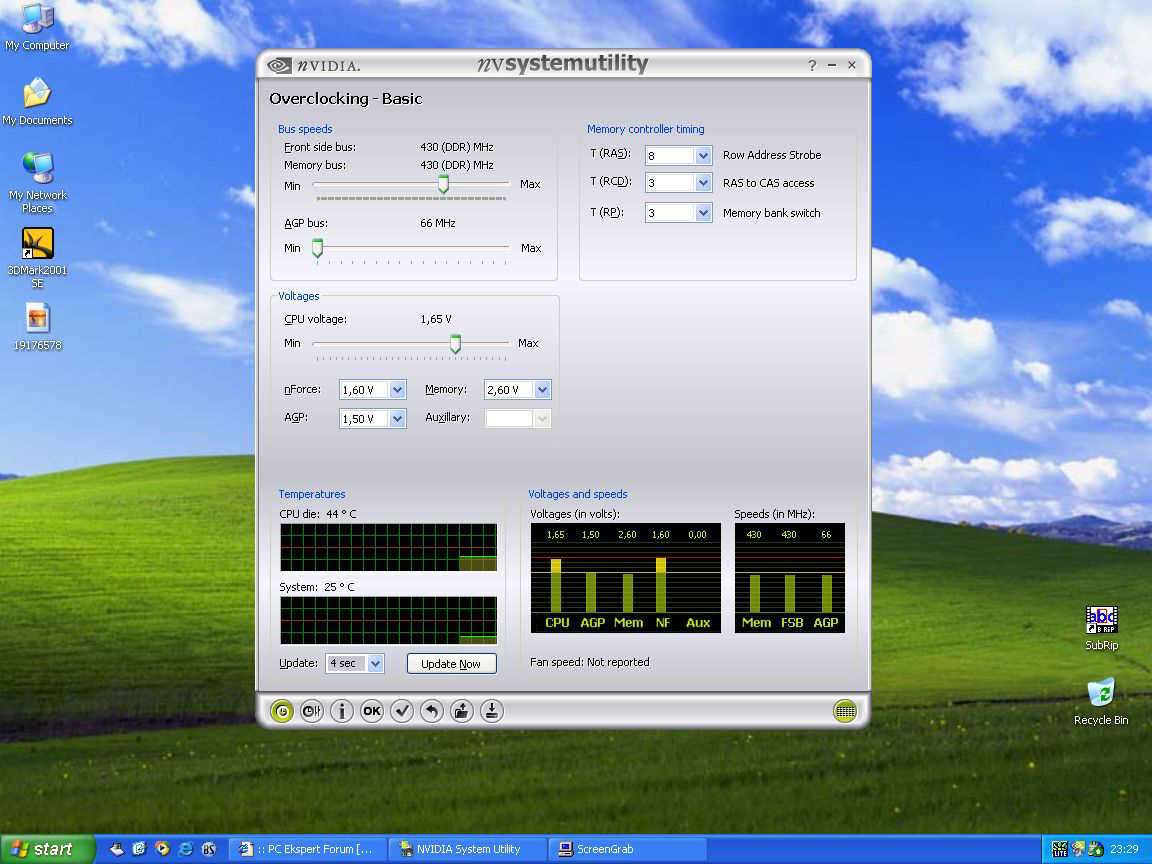Click the help question mark in title bar
The image size is (1152, 864).
click(x=812, y=66)
